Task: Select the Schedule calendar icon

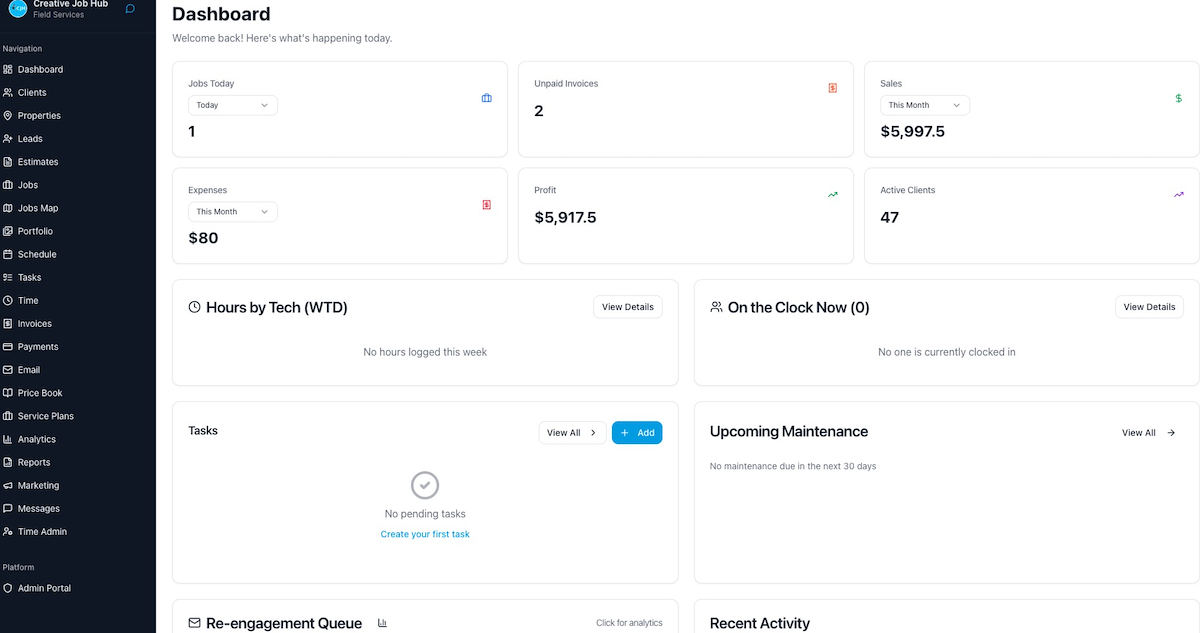Action: coord(10,254)
